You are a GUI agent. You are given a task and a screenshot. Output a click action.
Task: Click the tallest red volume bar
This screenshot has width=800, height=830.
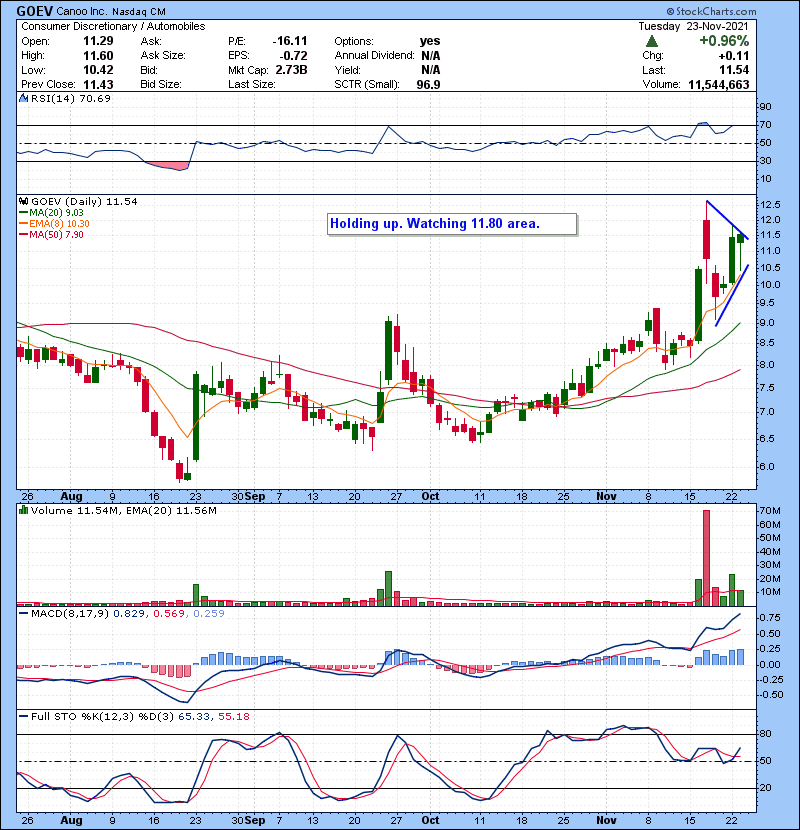click(706, 558)
